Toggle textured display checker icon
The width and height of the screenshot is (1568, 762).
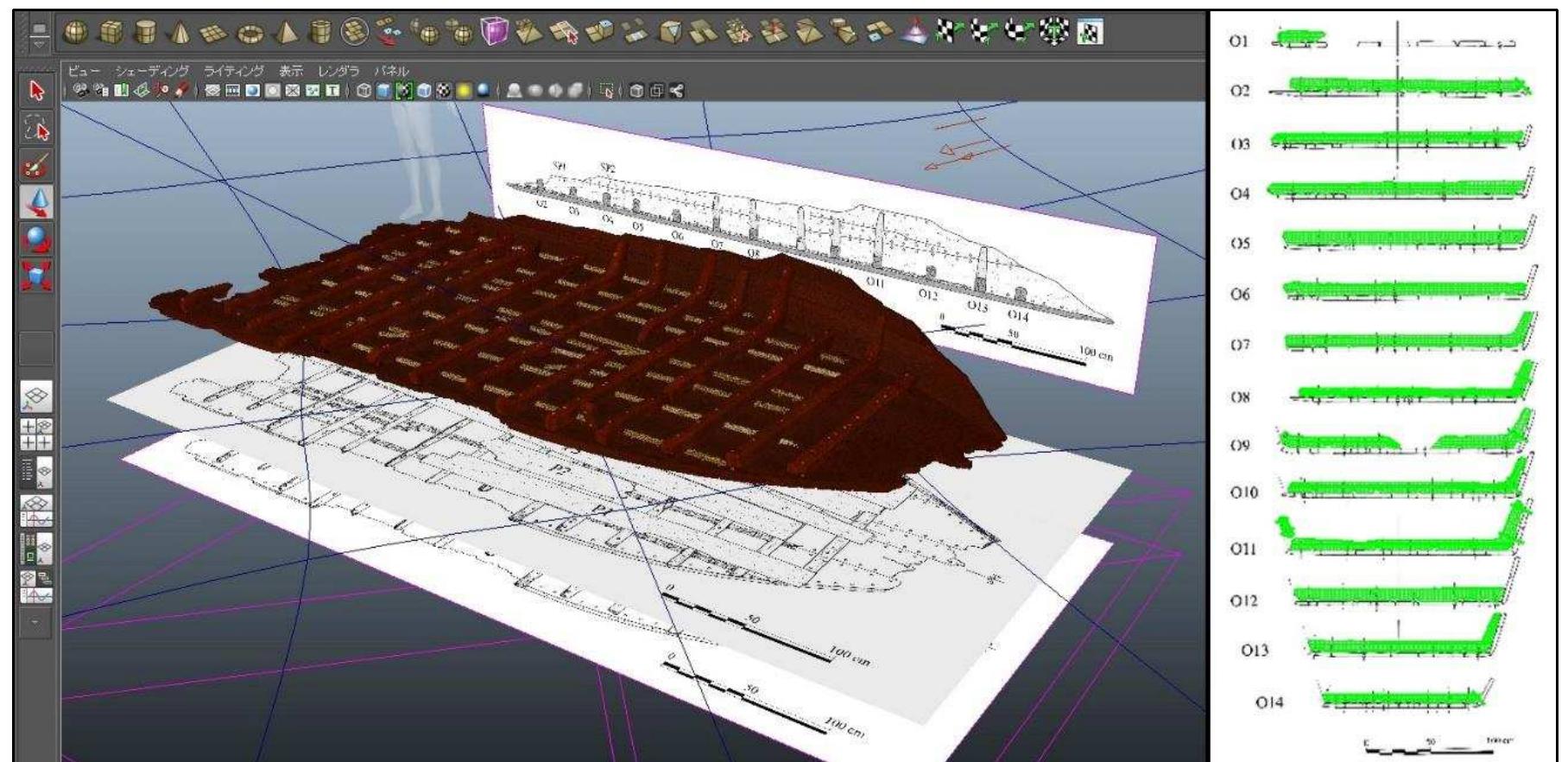tap(444, 90)
